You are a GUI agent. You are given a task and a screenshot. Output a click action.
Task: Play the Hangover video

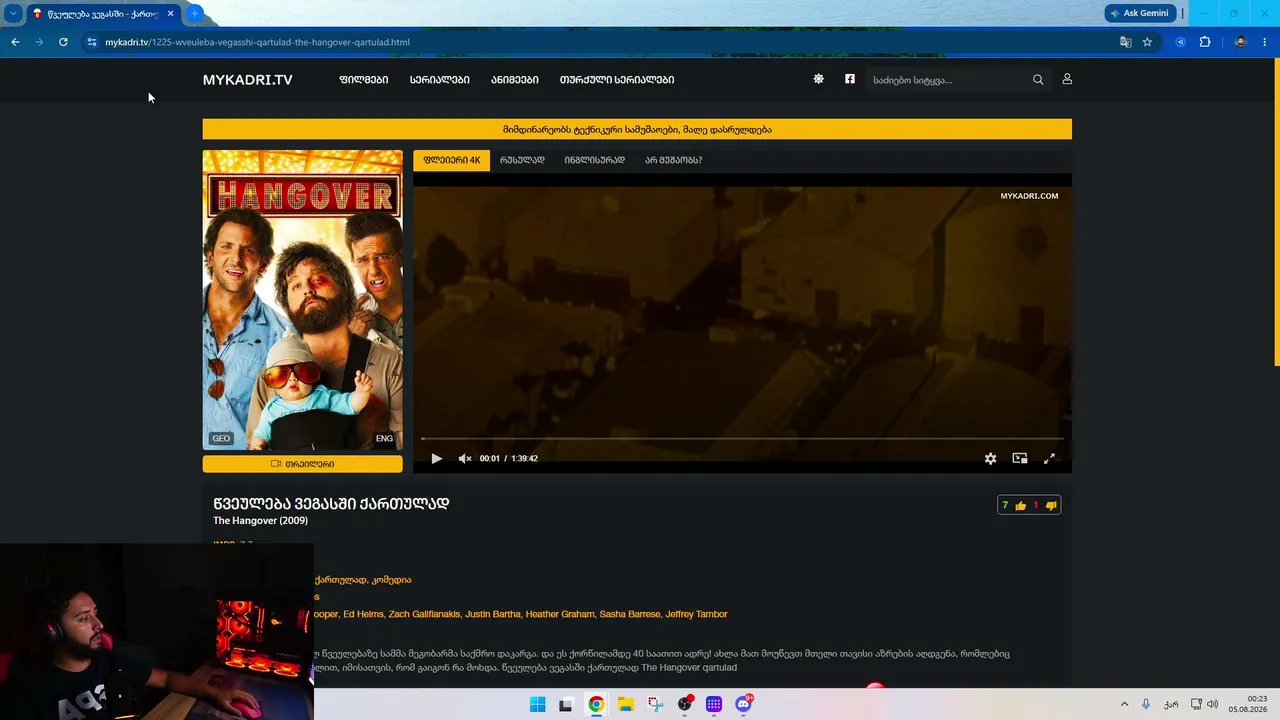point(436,459)
